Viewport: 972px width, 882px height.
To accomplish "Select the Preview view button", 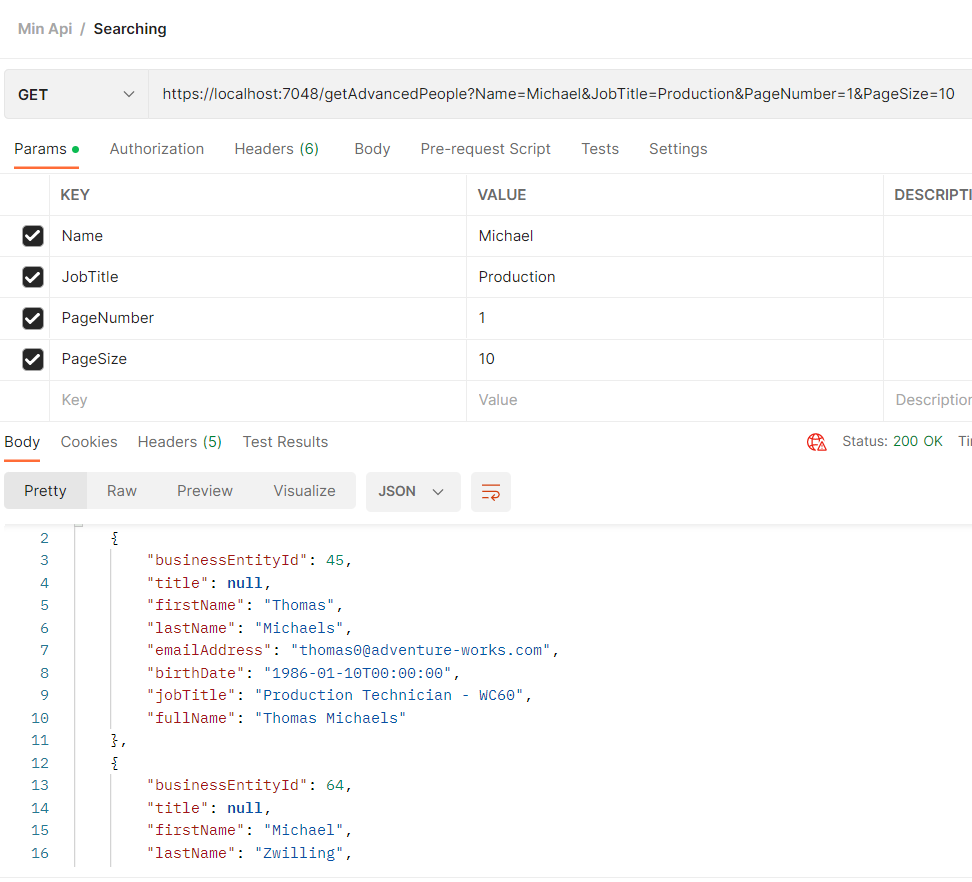I will (x=205, y=491).
